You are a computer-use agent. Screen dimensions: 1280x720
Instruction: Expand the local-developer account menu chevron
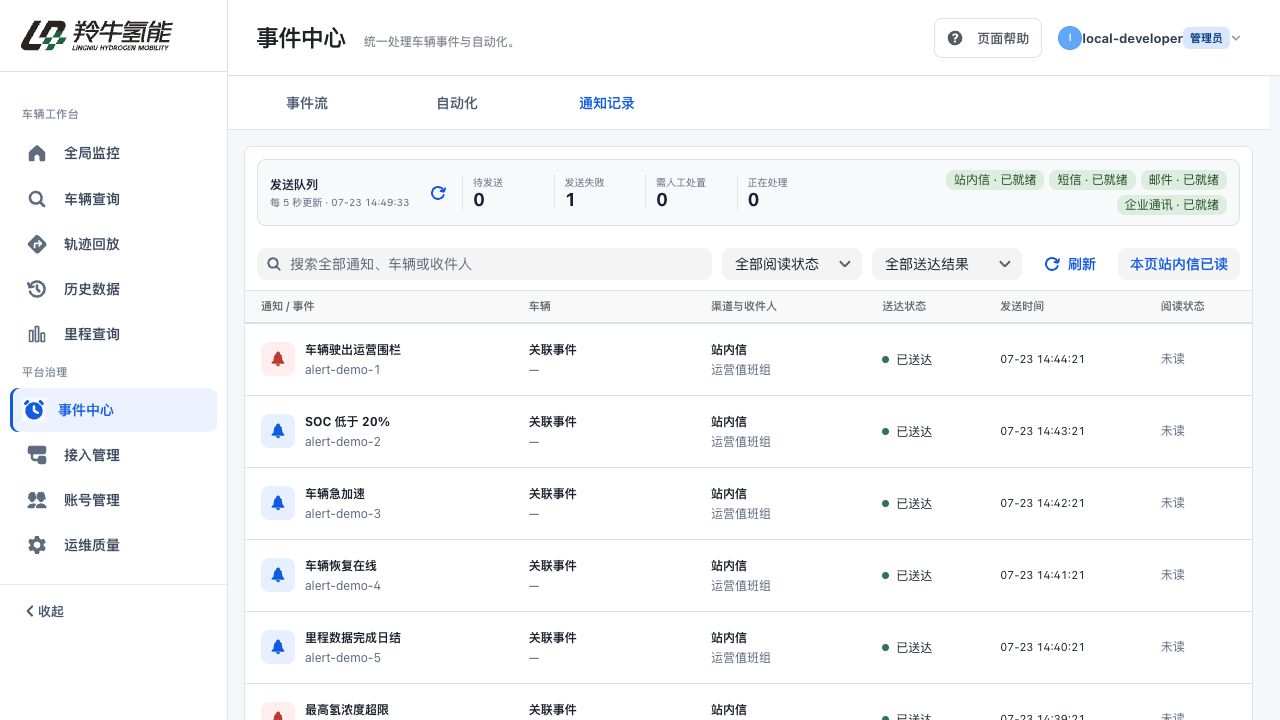click(x=1236, y=38)
